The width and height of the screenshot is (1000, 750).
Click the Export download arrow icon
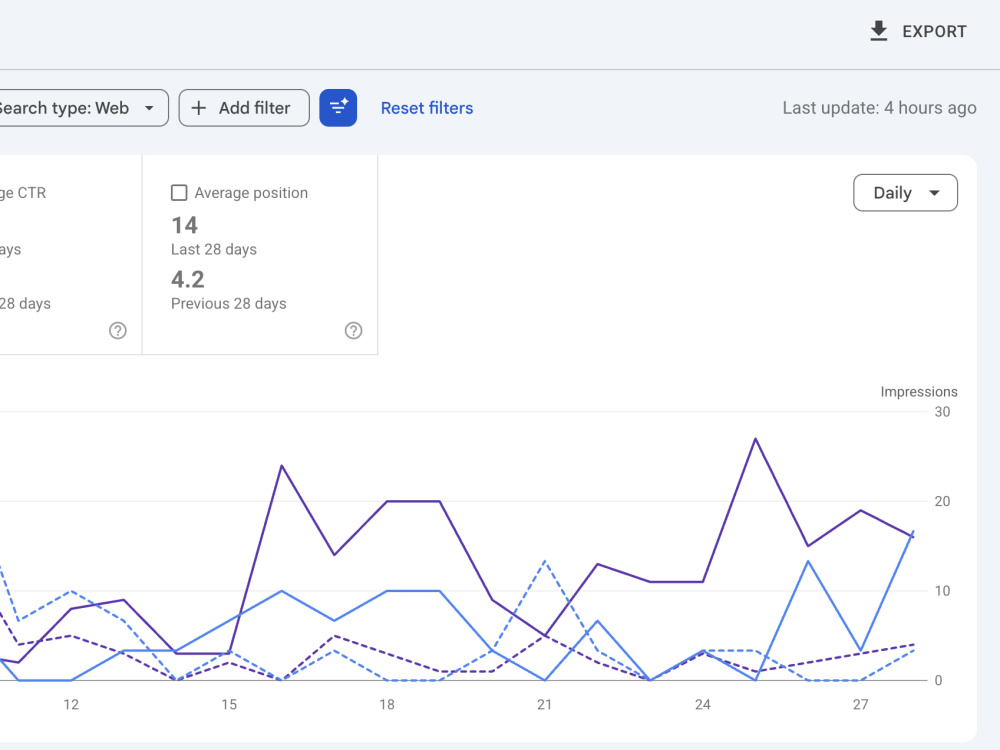point(878,31)
